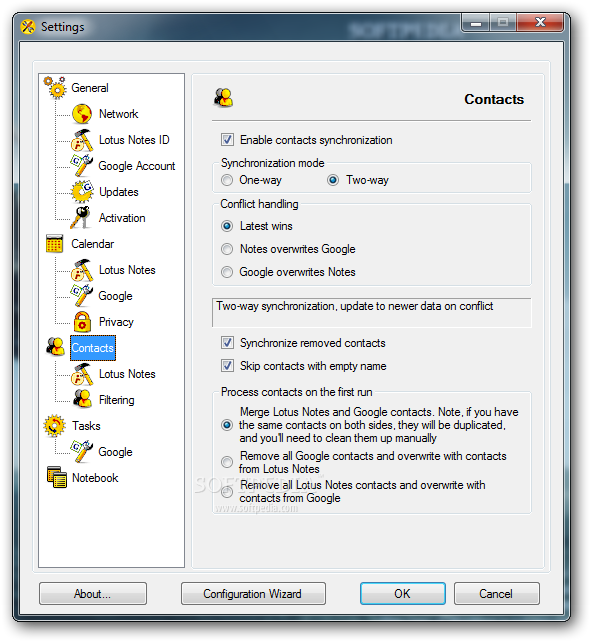This screenshot has width=591, height=642.
Task: Select Remove all Google contacts option
Action: pos(227,462)
